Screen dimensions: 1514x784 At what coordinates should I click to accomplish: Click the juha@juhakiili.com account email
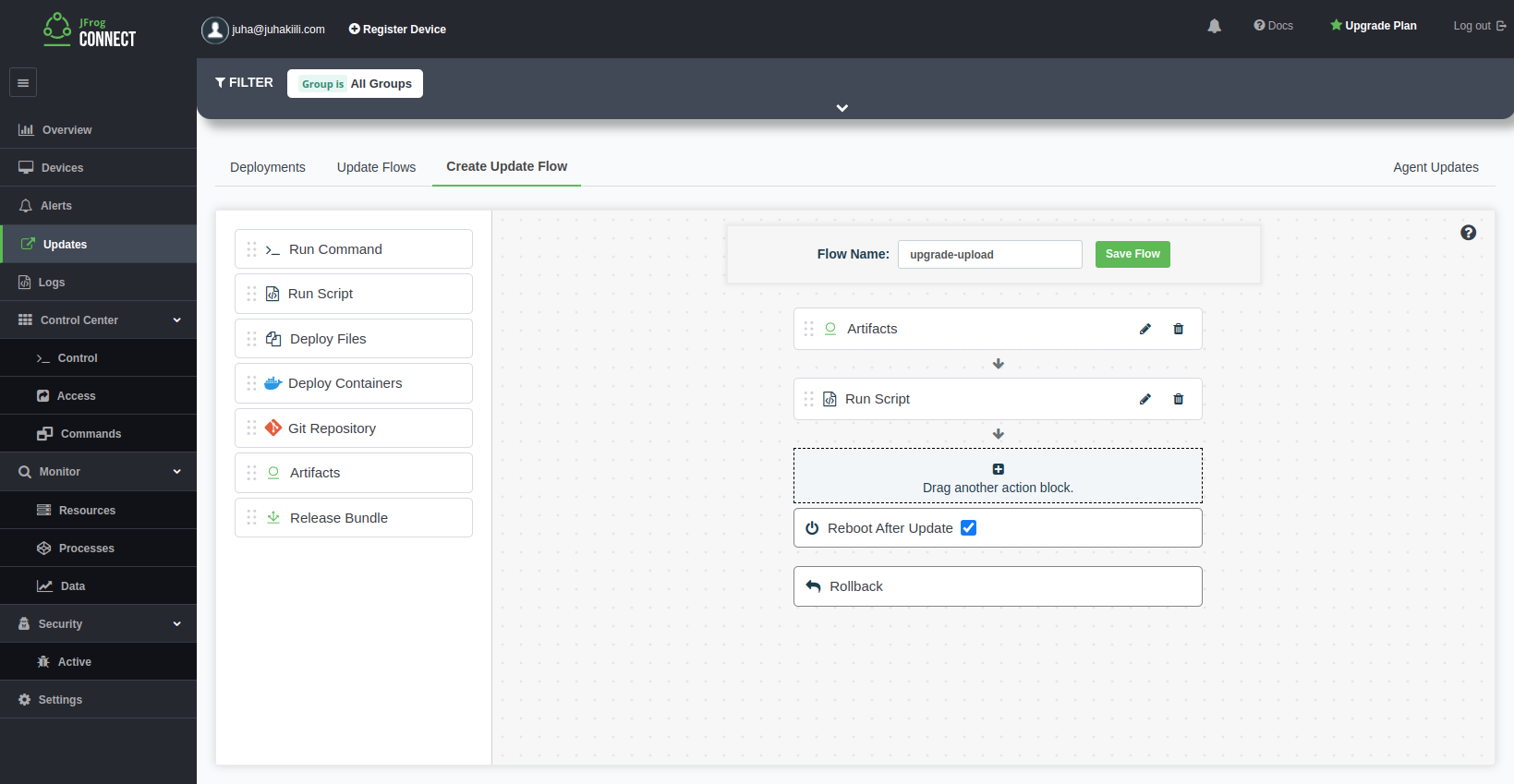[278, 30]
